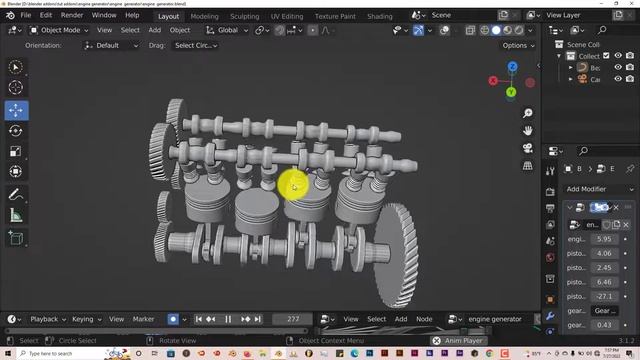Open the Orientation Default dropdown

pos(111,45)
